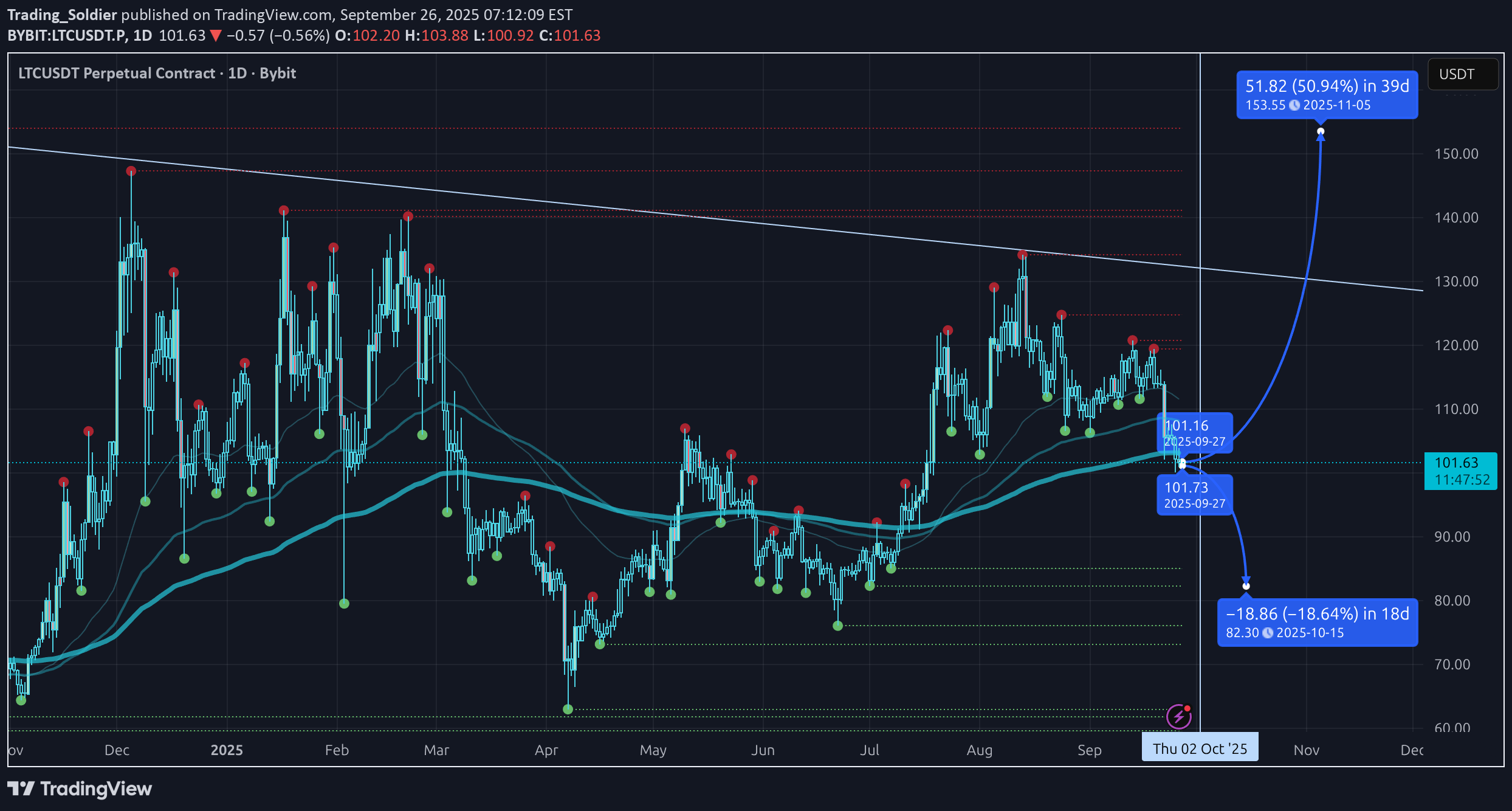1512x811 pixels.
Task: Open the USDT currency selector
Action: click(1462, 74)
